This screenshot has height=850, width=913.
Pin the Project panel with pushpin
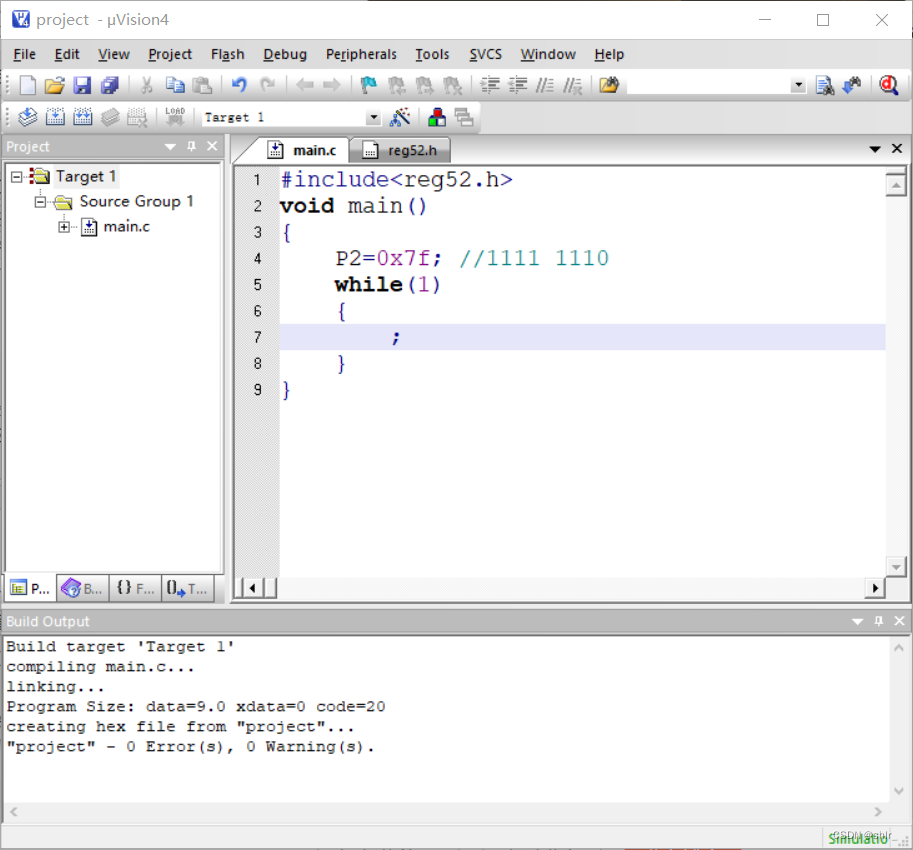(x=192, y=146)
